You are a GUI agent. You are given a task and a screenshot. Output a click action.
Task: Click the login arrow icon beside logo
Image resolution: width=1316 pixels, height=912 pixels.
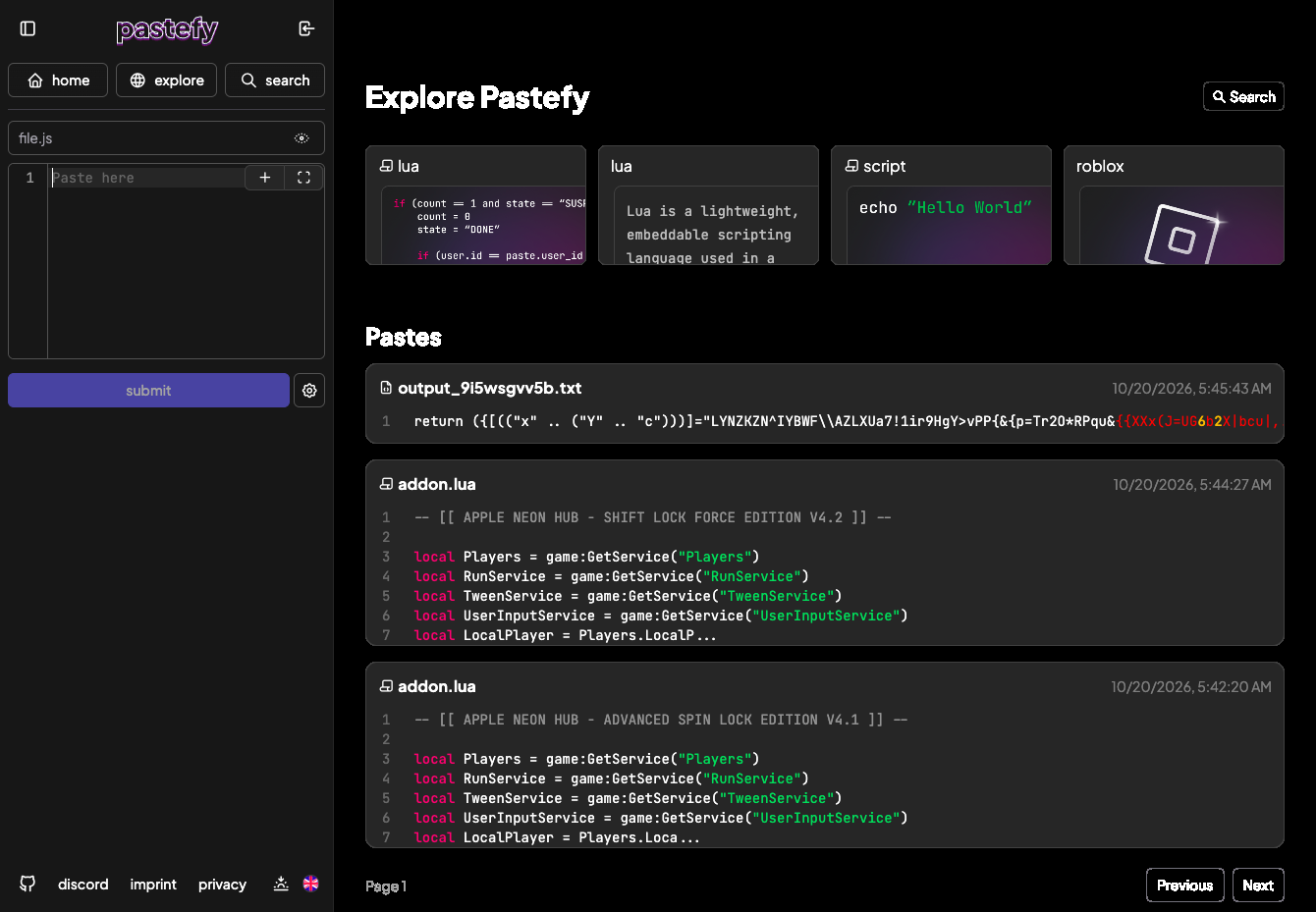[306, 28]
